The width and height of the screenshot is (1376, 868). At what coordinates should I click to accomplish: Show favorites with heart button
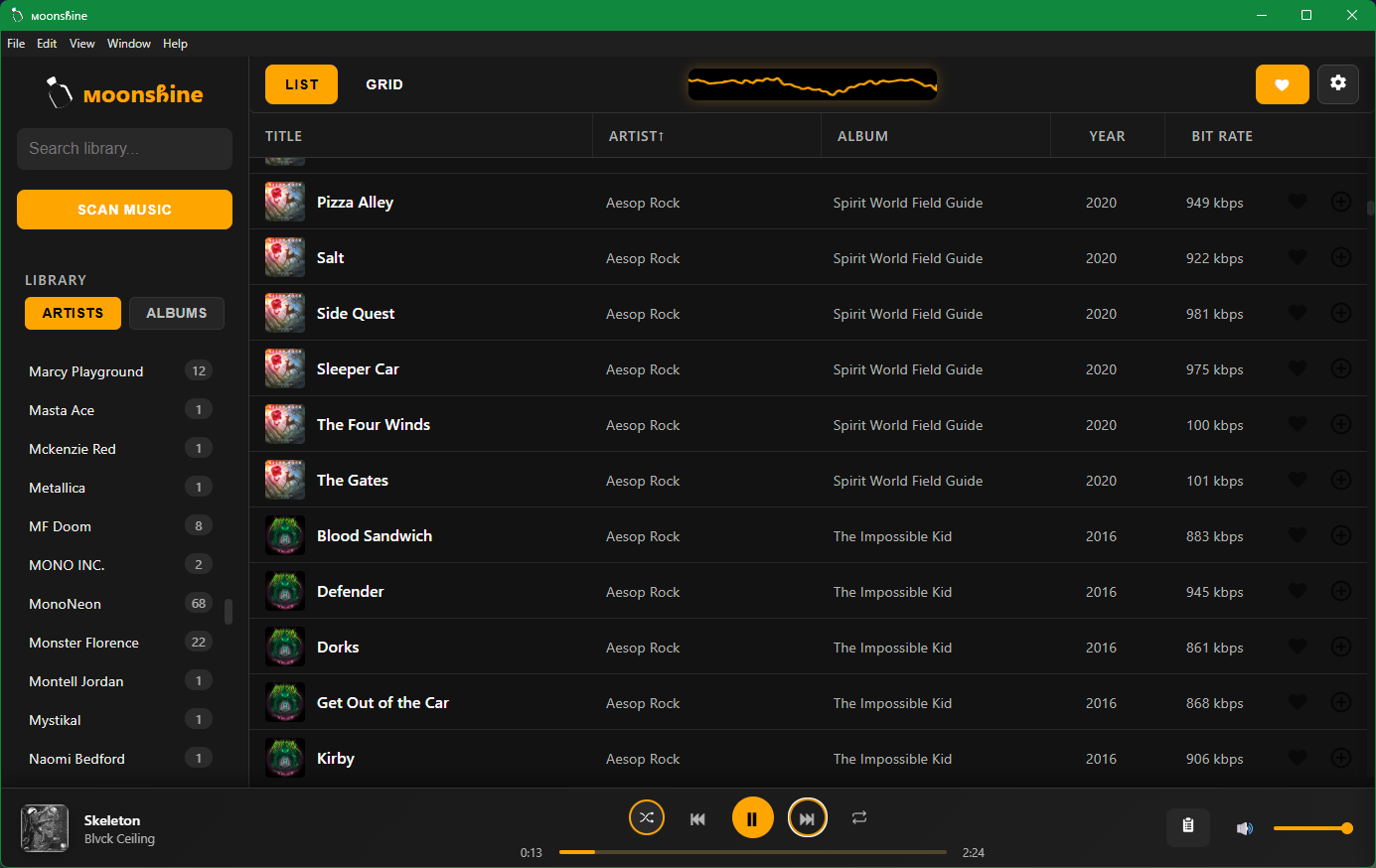[1282, 84]
